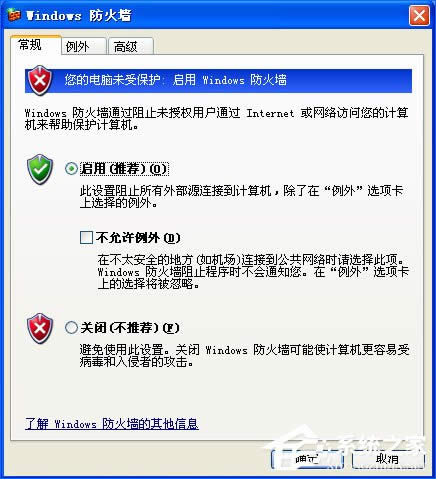This screenshot has height=479, width=436.
Task: Click the 您的电脑未受保护 banner text
Action: point(176,80)
